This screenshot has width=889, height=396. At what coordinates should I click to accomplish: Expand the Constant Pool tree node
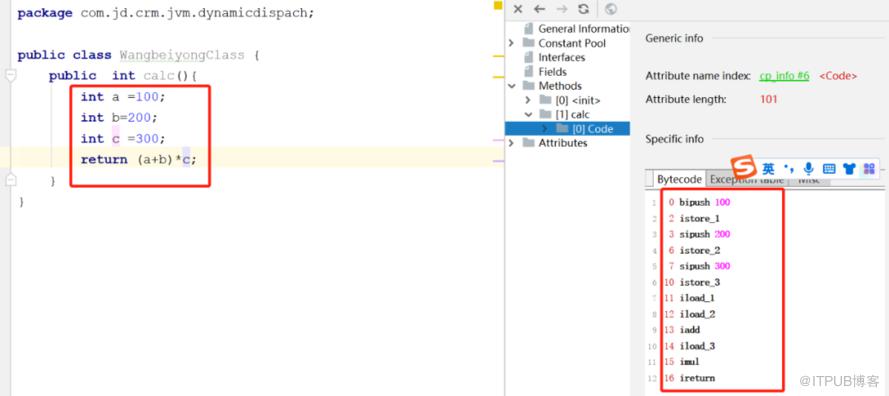(511, 43)
